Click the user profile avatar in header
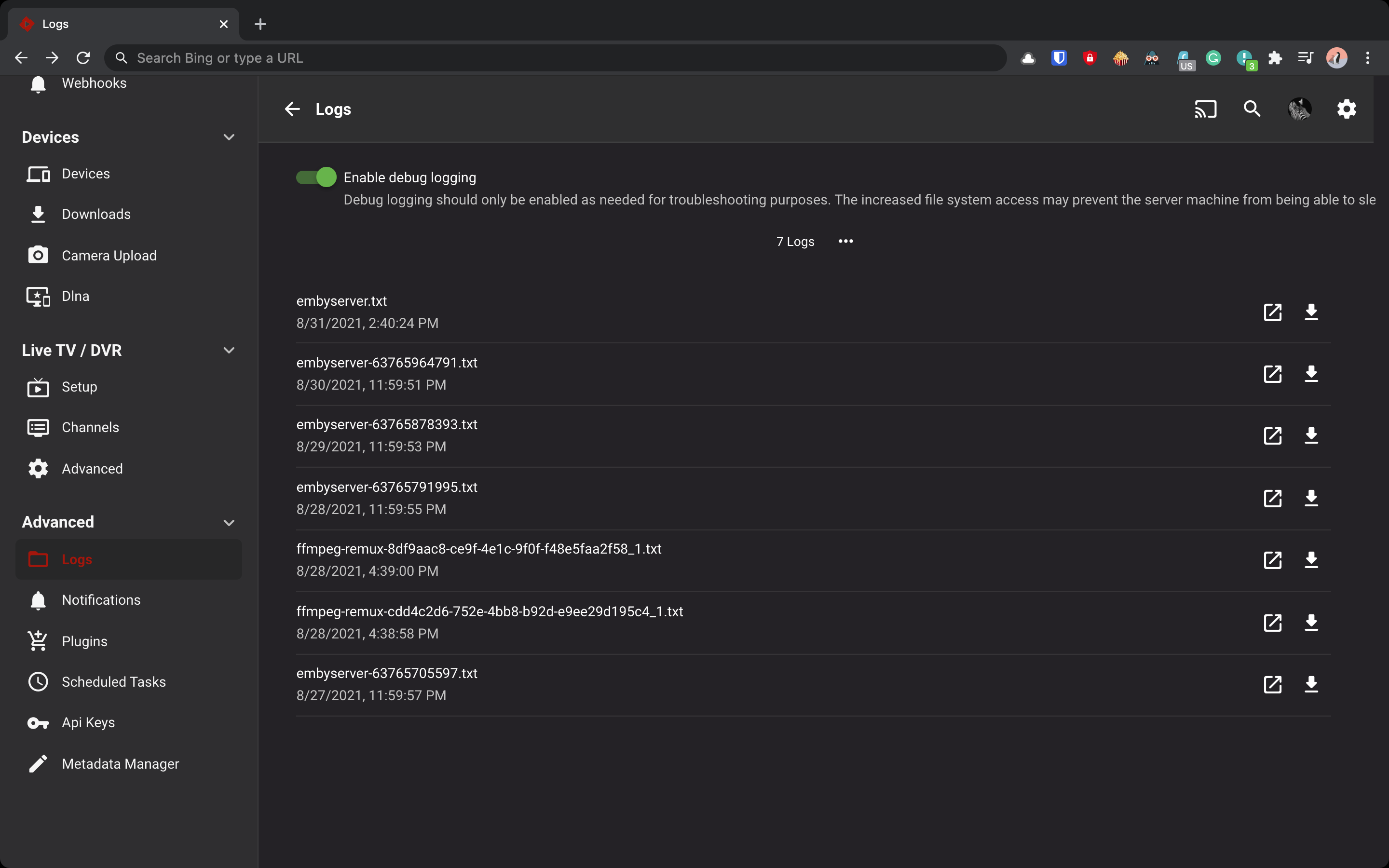The image size is (1389, 868). 1299,109
